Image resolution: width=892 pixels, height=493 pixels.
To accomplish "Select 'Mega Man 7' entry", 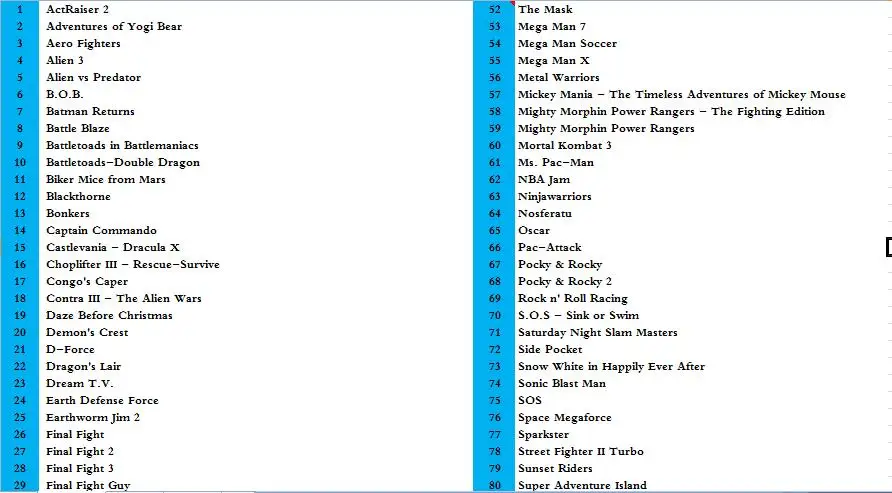I will pos(551,26).
